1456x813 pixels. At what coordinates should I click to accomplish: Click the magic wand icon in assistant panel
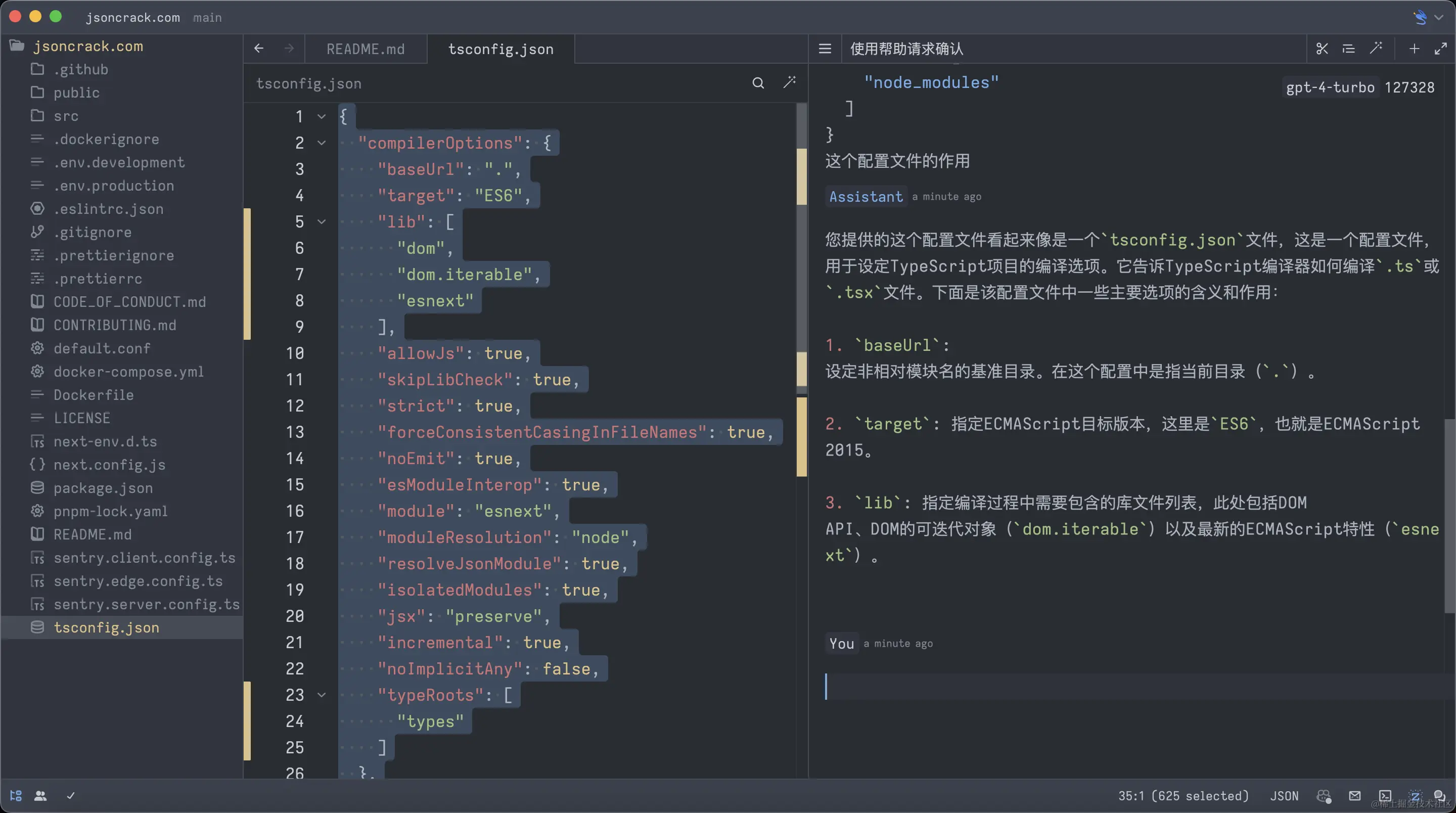(1376, 49)
